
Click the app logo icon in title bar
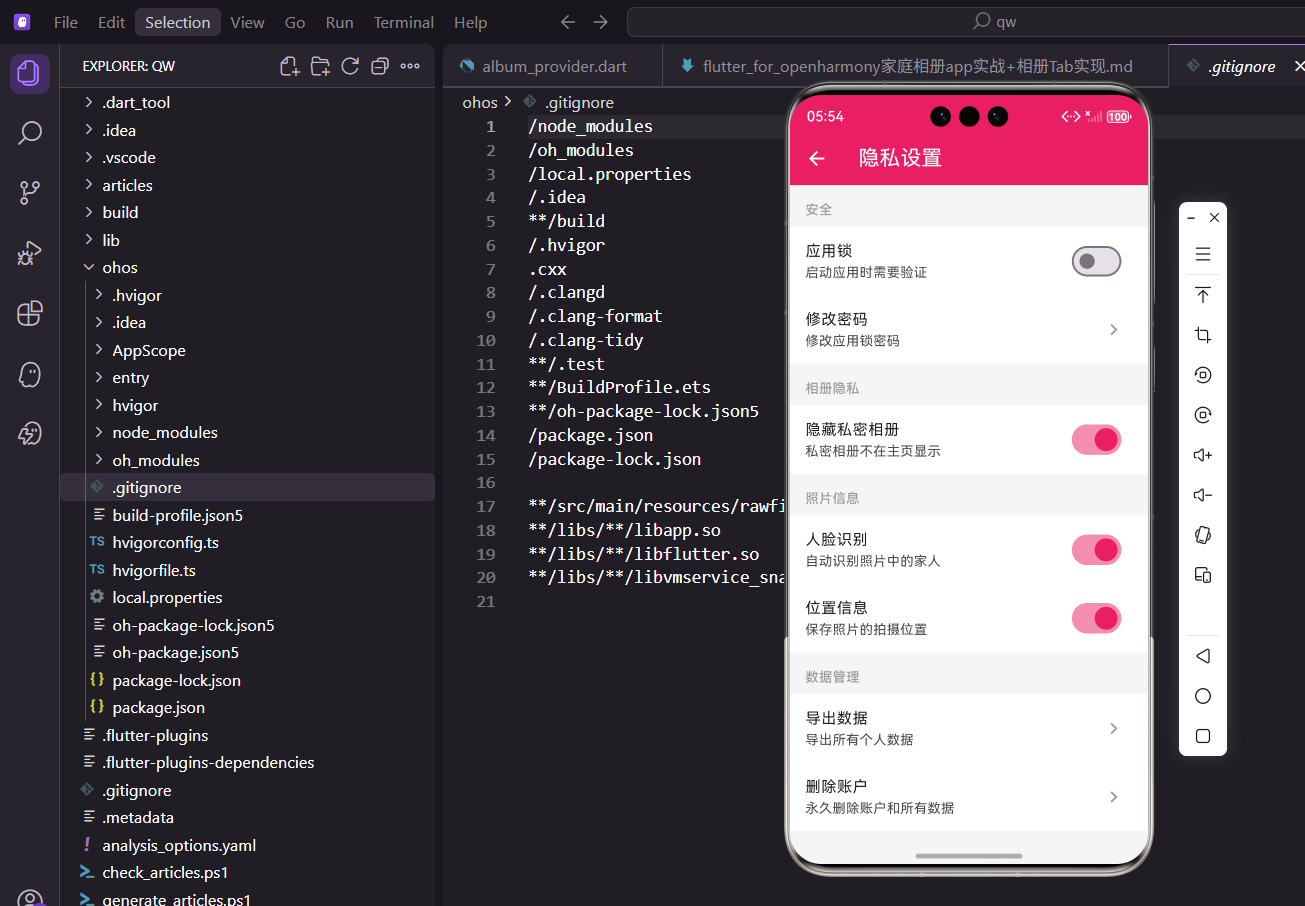(22, 22)
